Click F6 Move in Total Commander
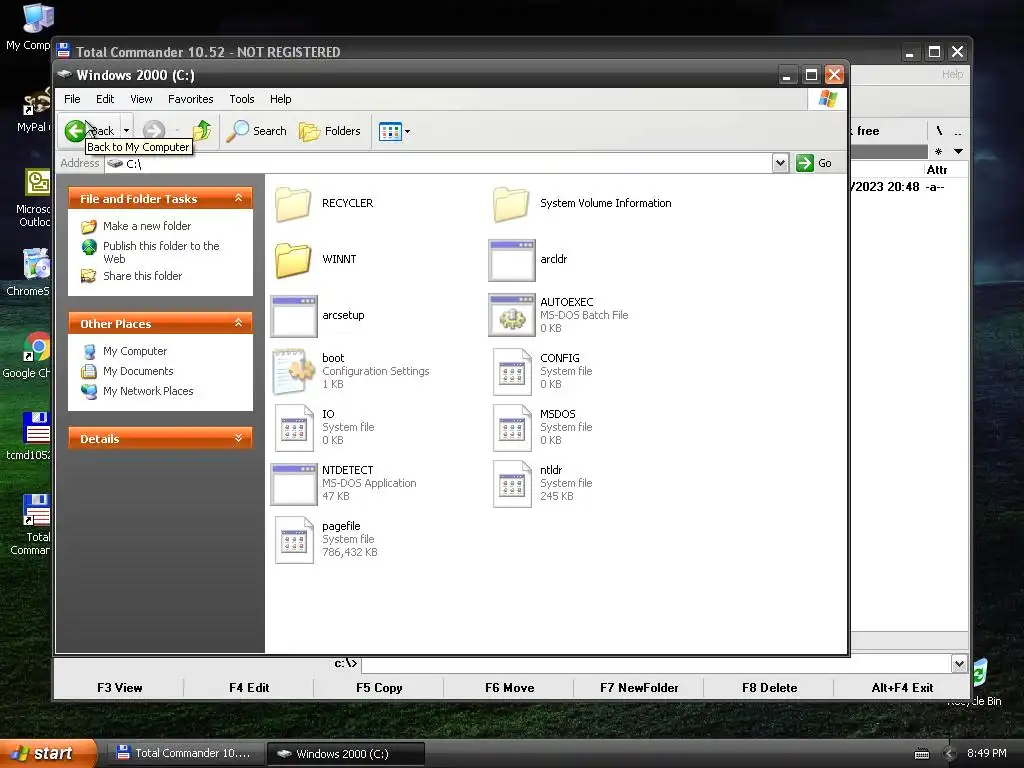The height and width of the screenshot is (768, 1024). tap(509, 688)
